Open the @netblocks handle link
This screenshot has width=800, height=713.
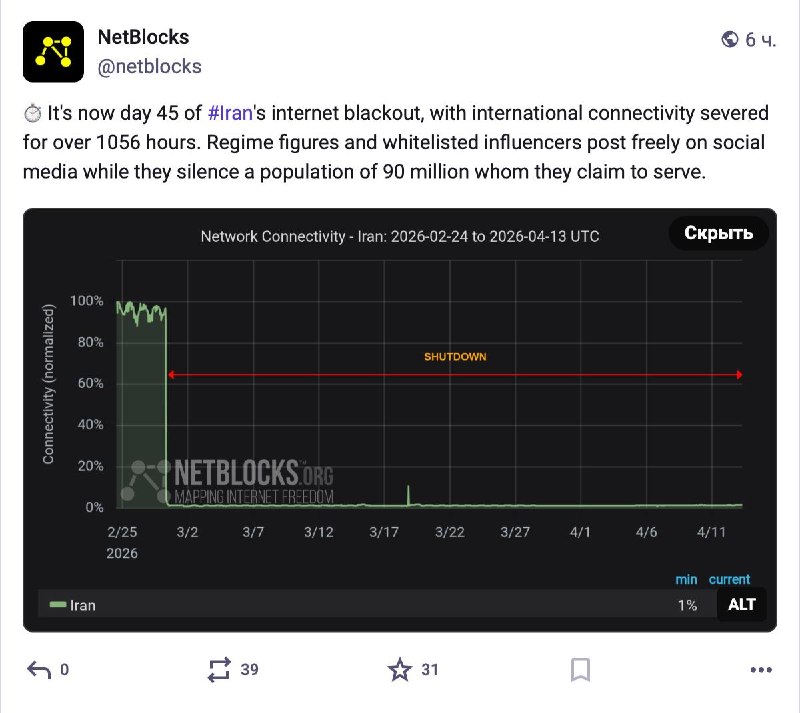pos(149,66)
